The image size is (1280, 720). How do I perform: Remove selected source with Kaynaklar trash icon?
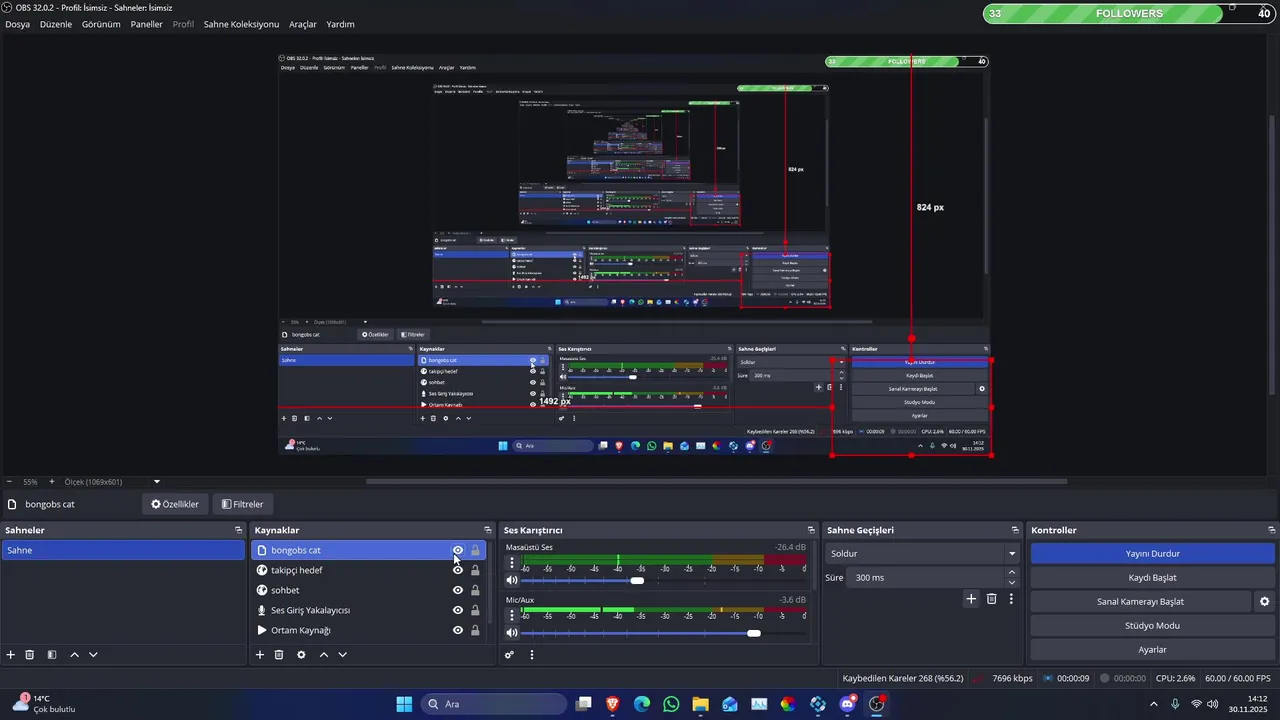tap(279, 655)
